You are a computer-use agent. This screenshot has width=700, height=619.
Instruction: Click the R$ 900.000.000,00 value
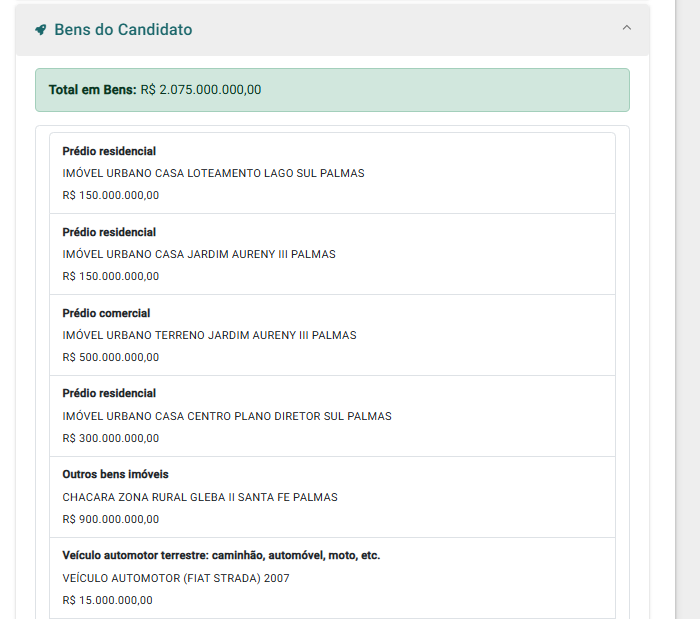click(111, 519)
